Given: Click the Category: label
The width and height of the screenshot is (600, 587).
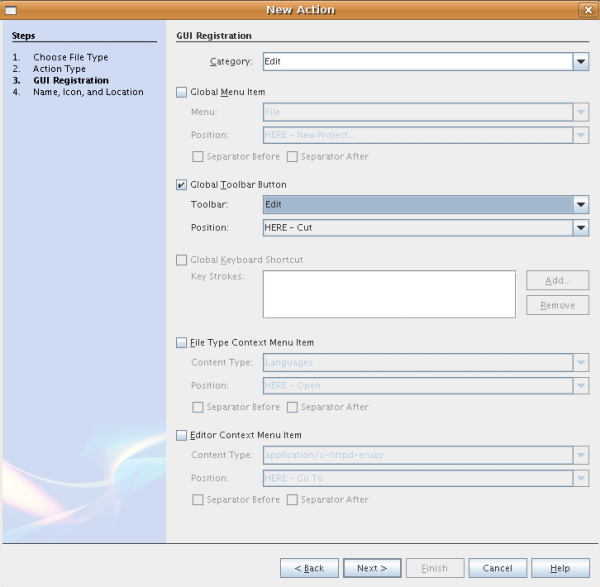Looking at the screenshot, I should point(231,62).
